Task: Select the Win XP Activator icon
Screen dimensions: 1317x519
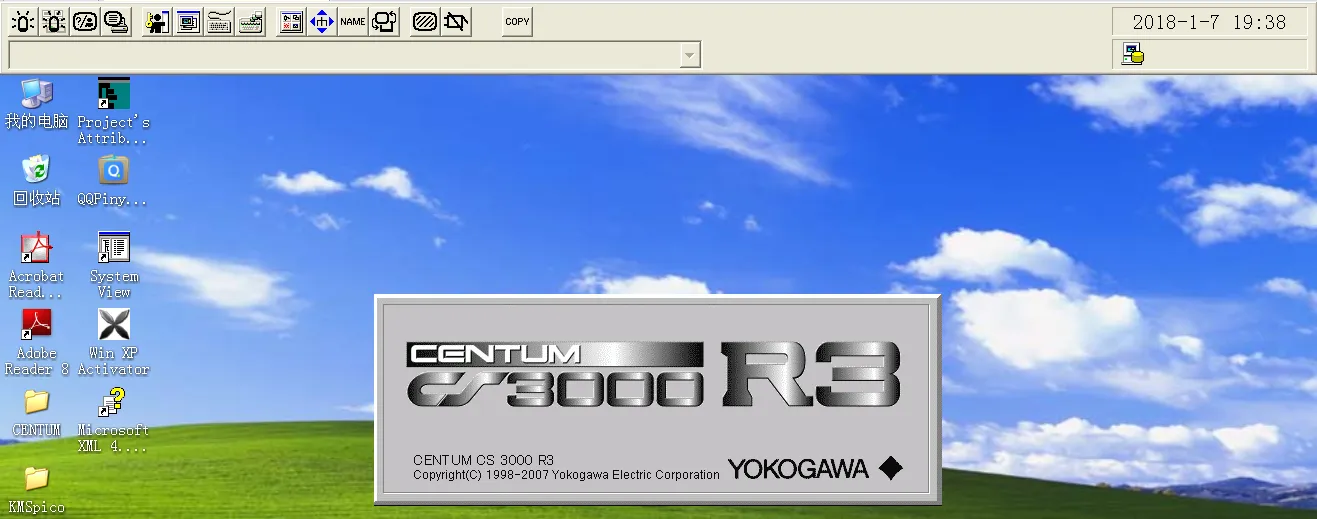Action: (114, 343)
